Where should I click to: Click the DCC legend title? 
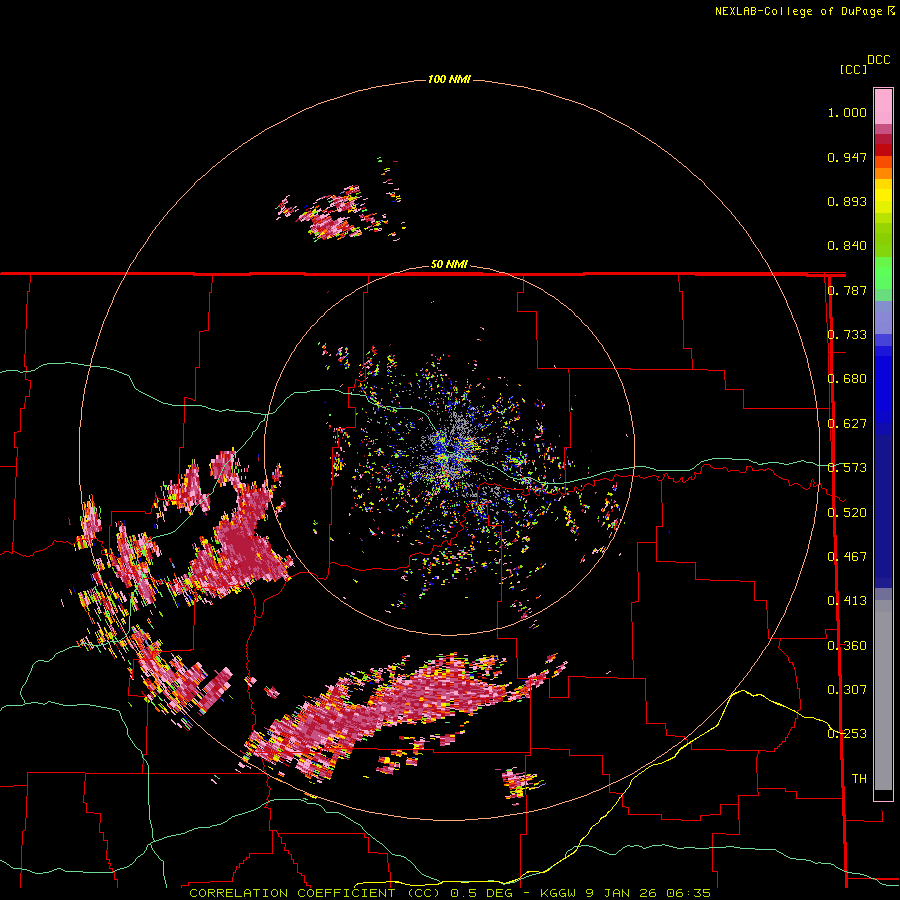[878, 60]
